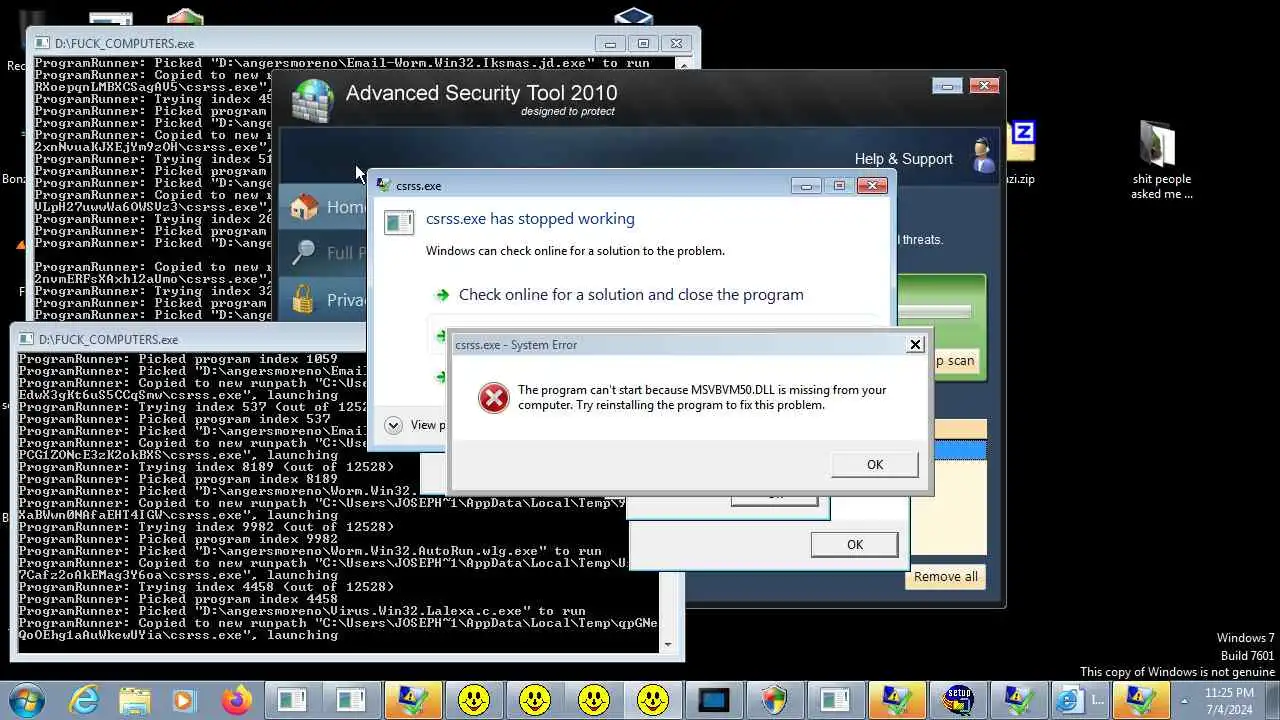Image resolution: width=1280 pixels, height=720 pixels.
Task: Launch Internet Explorer pinned next to Start
Action: point(84,699)
